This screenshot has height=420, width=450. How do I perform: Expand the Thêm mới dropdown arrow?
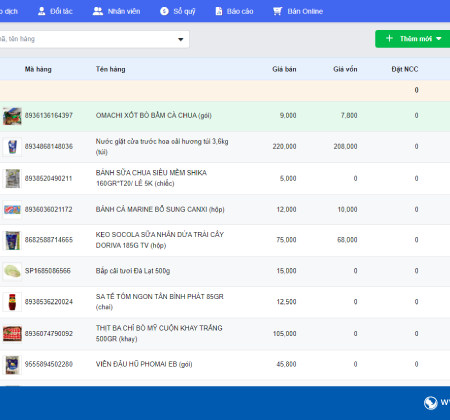(439, 39)
